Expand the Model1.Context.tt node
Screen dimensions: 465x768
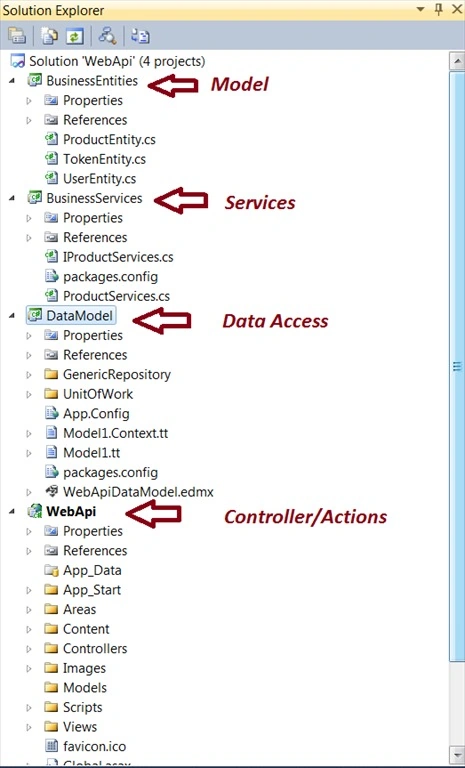(28, 433)
